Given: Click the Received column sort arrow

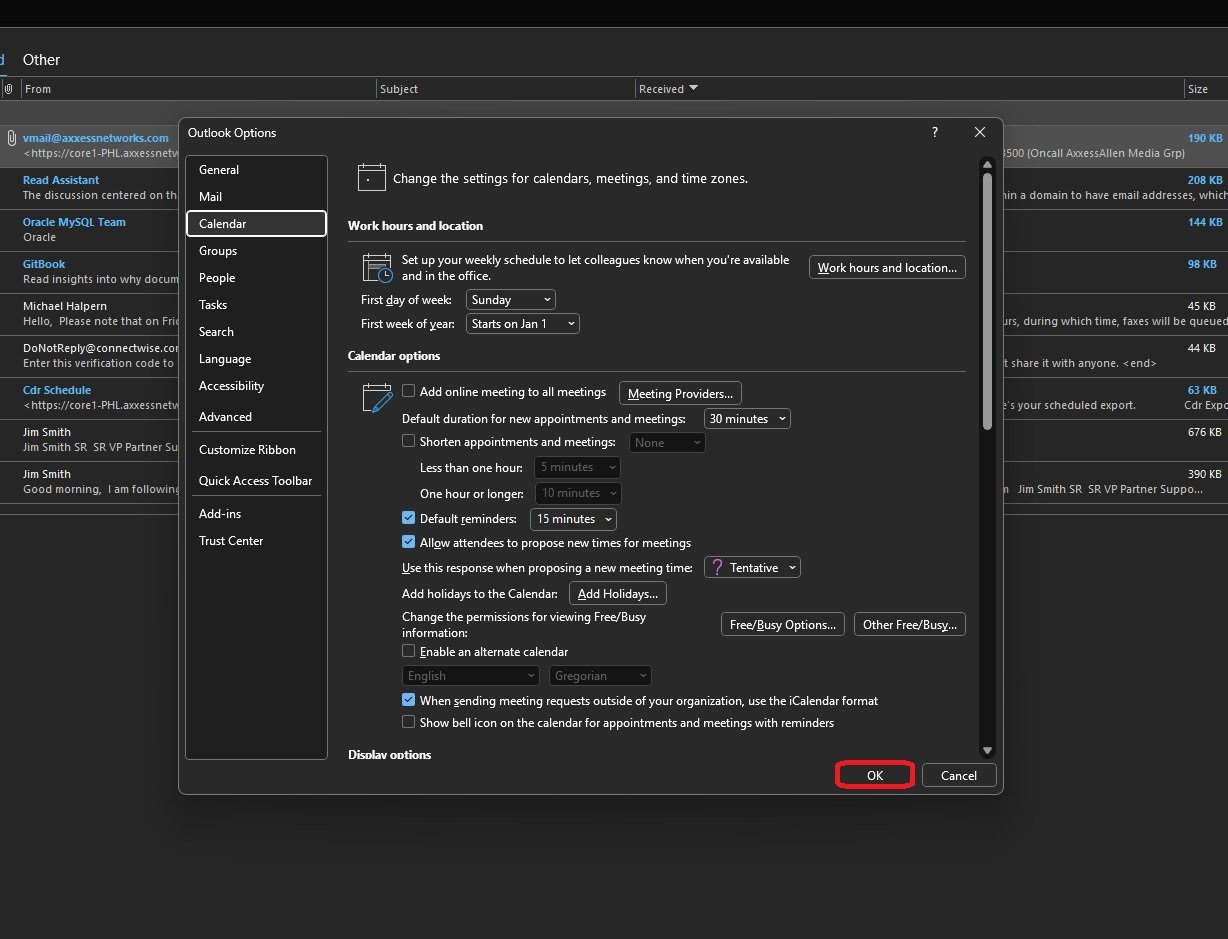Looking at the screenshot, I should click(x=694, y=88).
